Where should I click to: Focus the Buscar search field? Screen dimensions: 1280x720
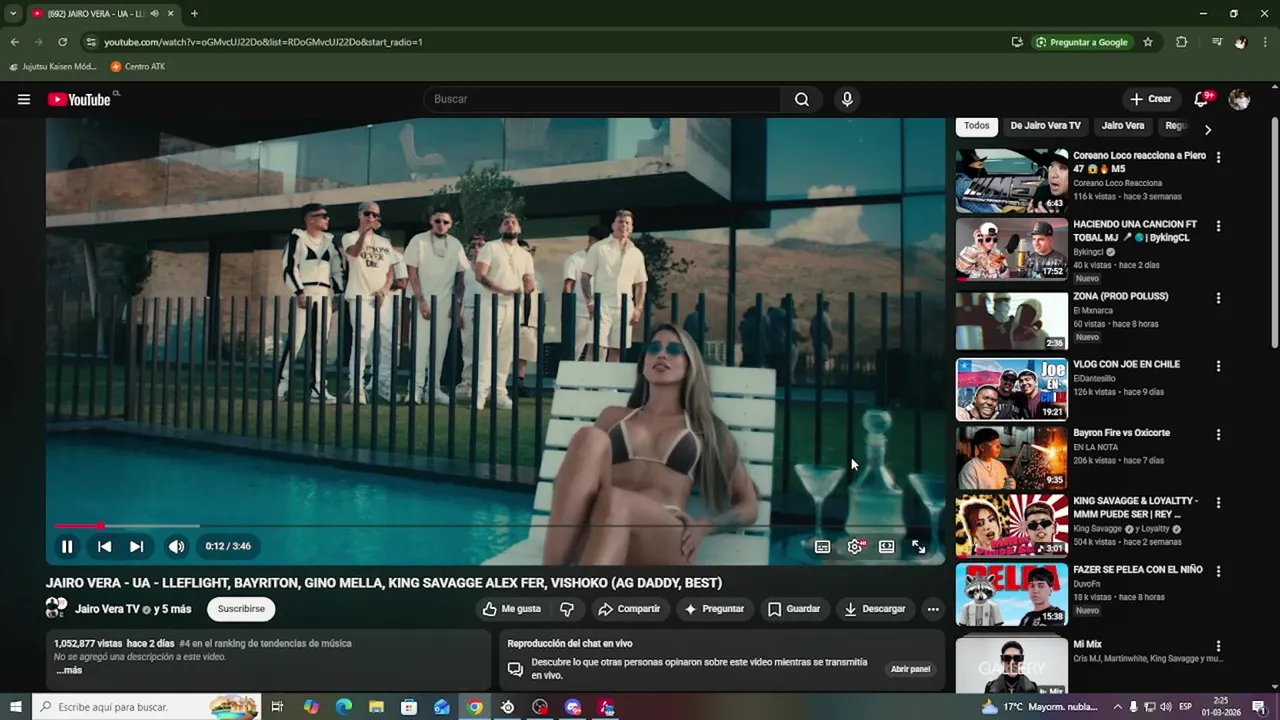tap(603, 99)
